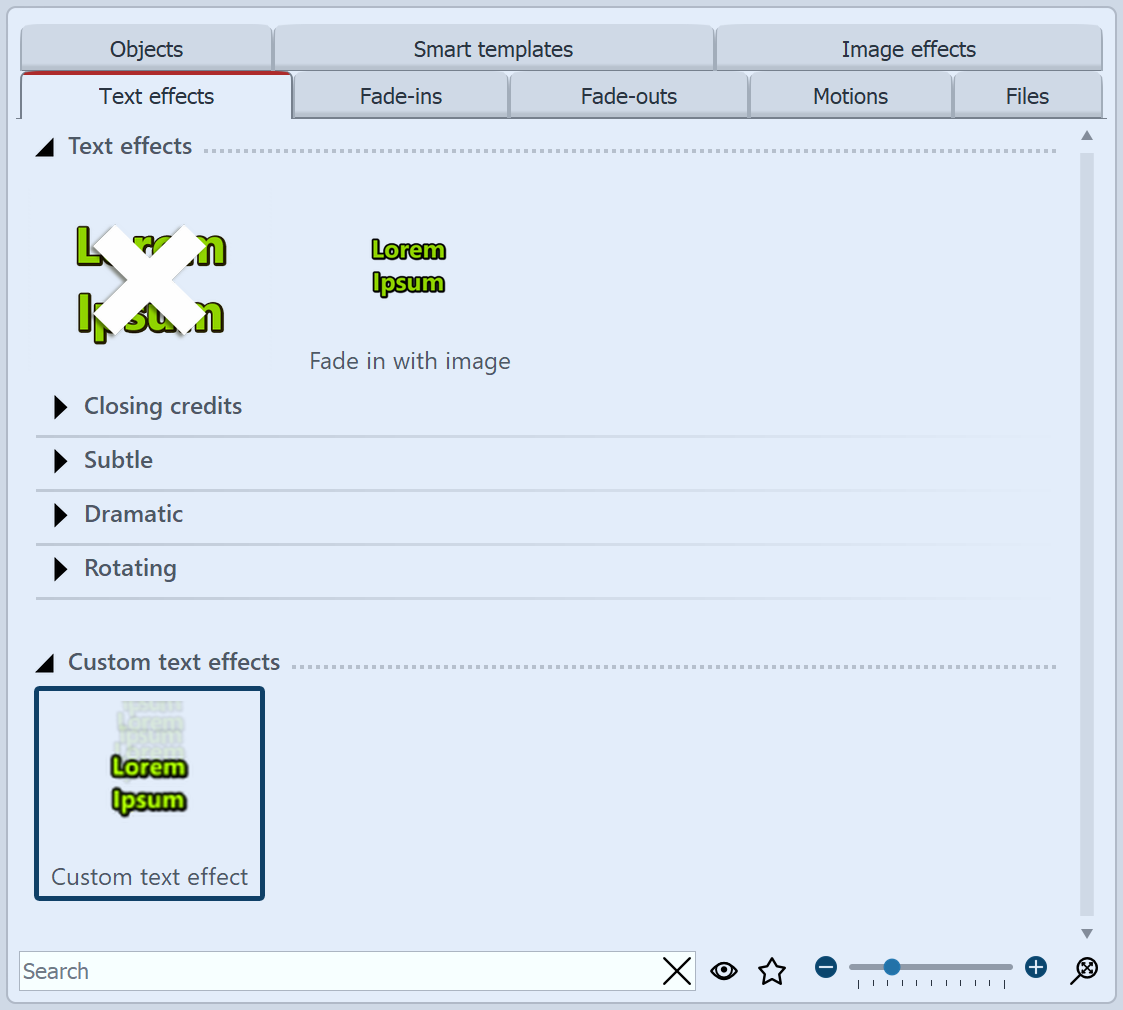This screenshot has width=1123, height=1010.
Task: Click the zoom out minus icon
Action: (825, 966)
